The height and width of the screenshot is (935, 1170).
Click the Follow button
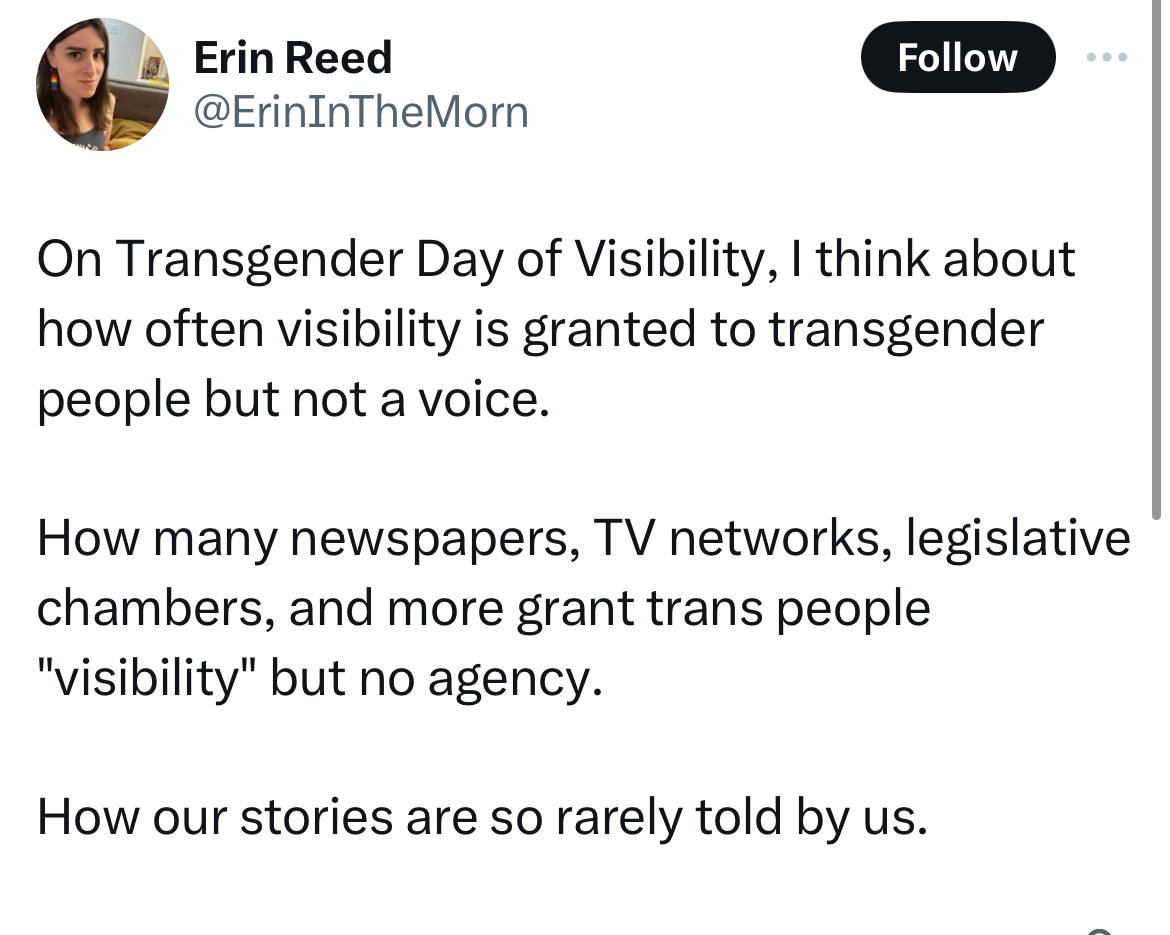pyautogui.click(x=957, y=58)
